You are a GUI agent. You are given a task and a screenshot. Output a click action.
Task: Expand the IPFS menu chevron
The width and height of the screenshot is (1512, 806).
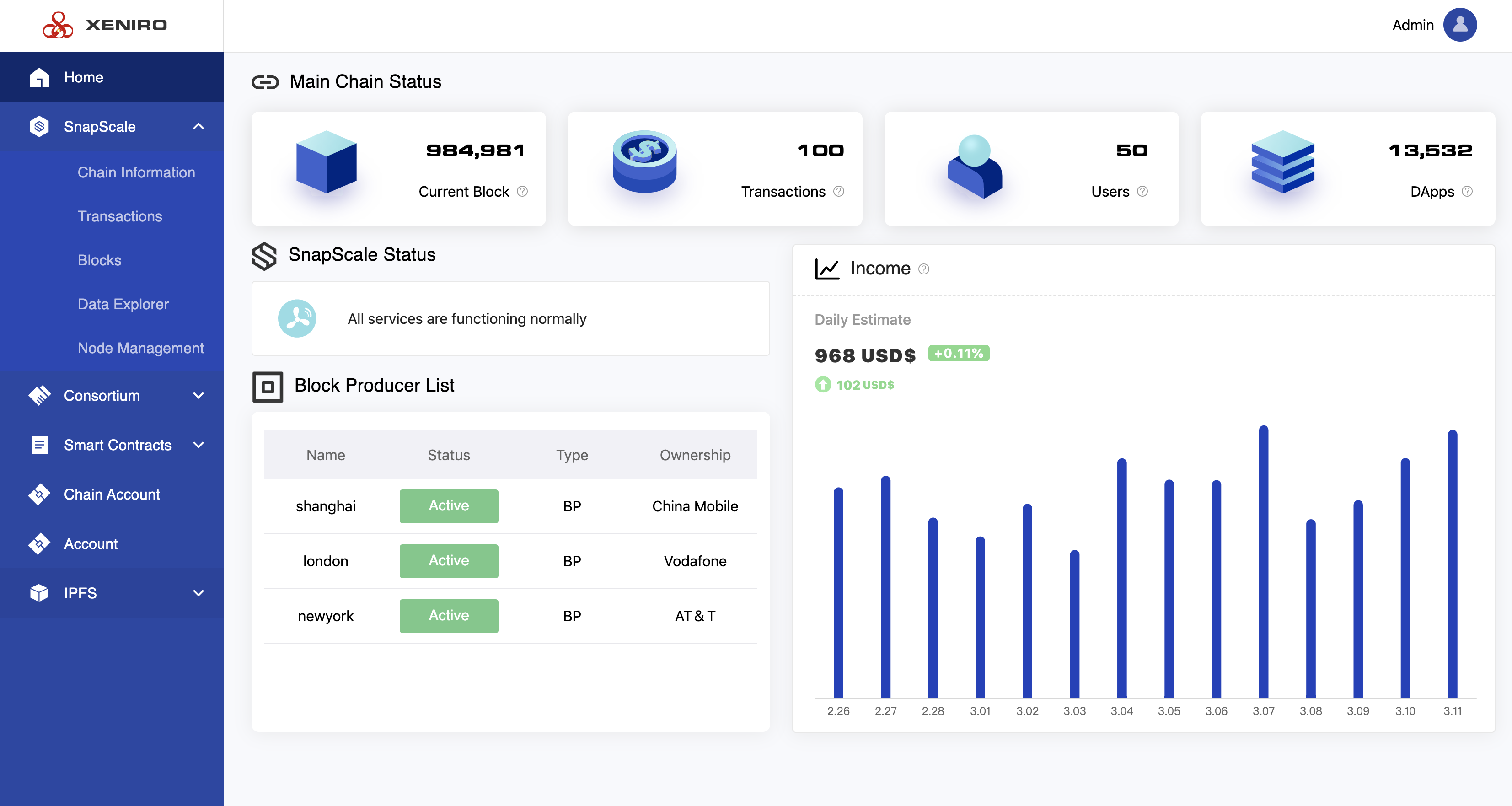(198, 593)
